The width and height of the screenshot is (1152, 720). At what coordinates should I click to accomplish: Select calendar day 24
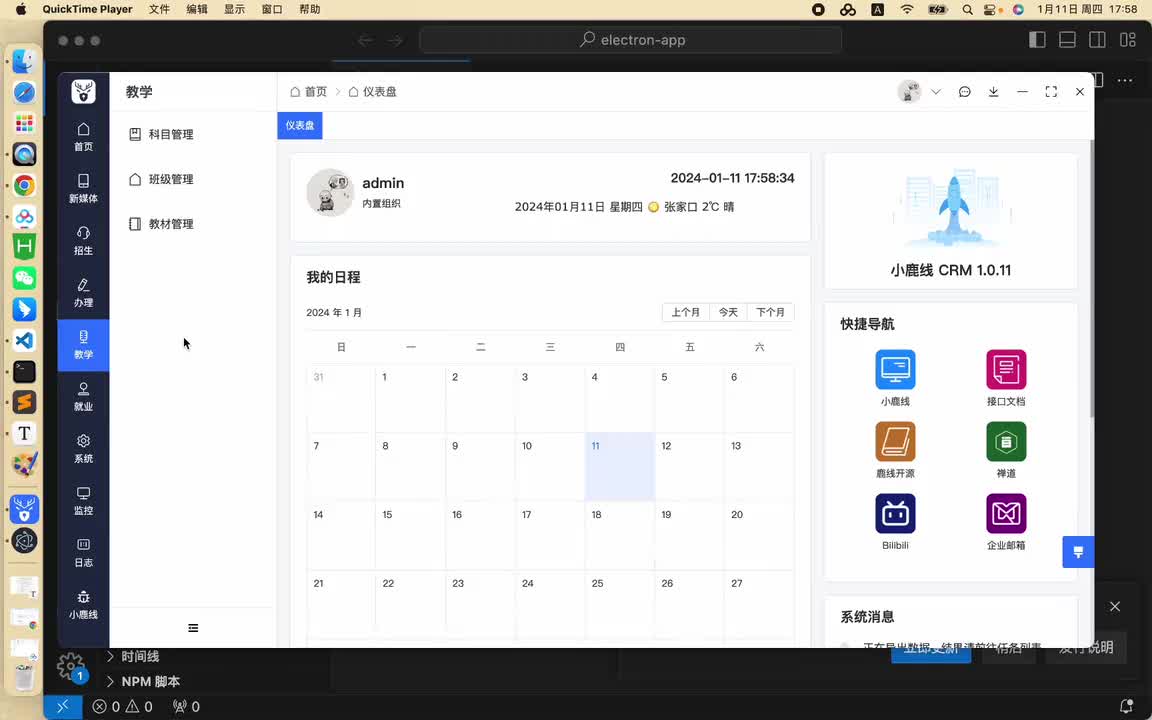550,605
